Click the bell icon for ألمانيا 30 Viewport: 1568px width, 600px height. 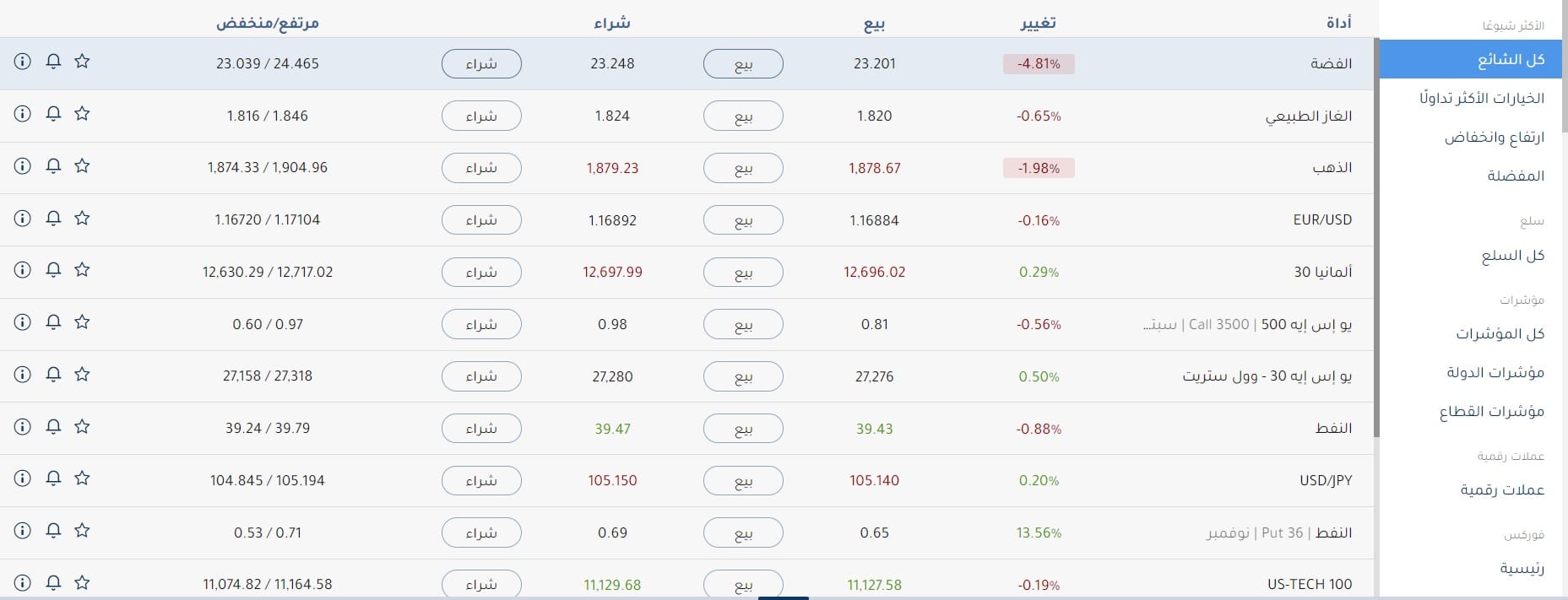(53, 270)
